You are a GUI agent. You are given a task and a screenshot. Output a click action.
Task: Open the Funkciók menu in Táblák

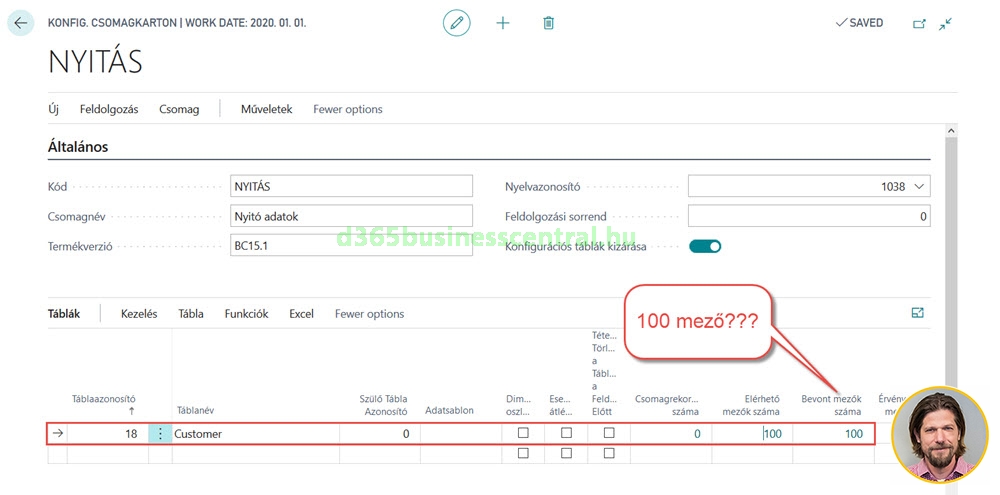click(x=246, y=313)
